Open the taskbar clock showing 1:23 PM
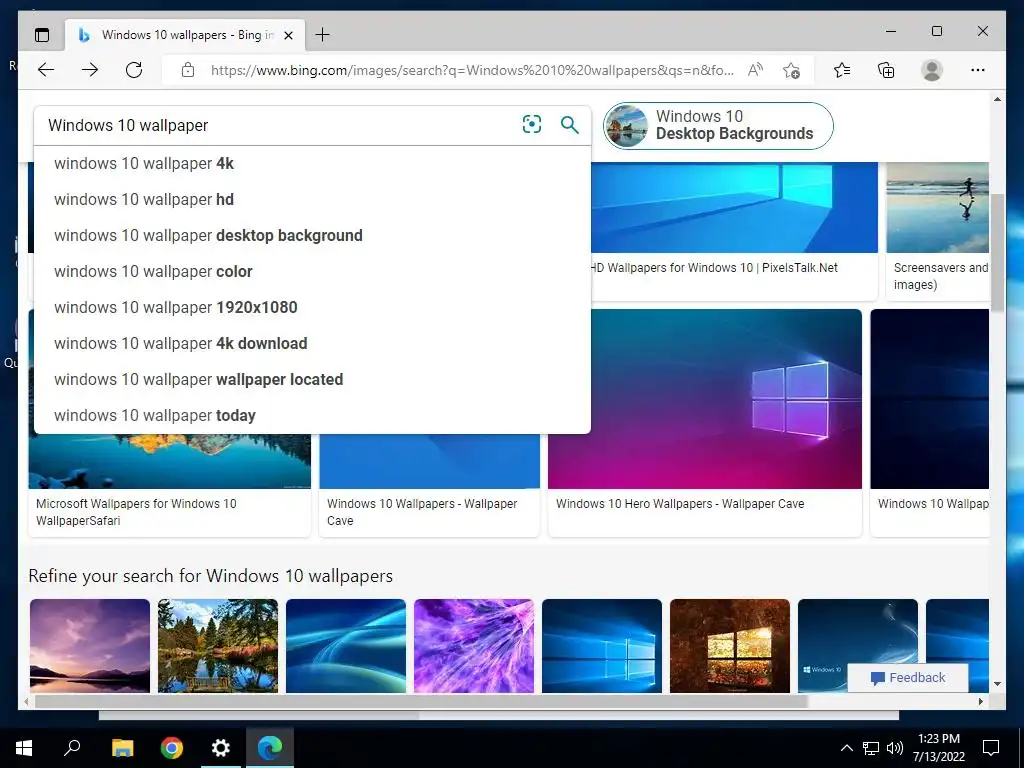This screenshot has height=768, width=1024. 938,748
